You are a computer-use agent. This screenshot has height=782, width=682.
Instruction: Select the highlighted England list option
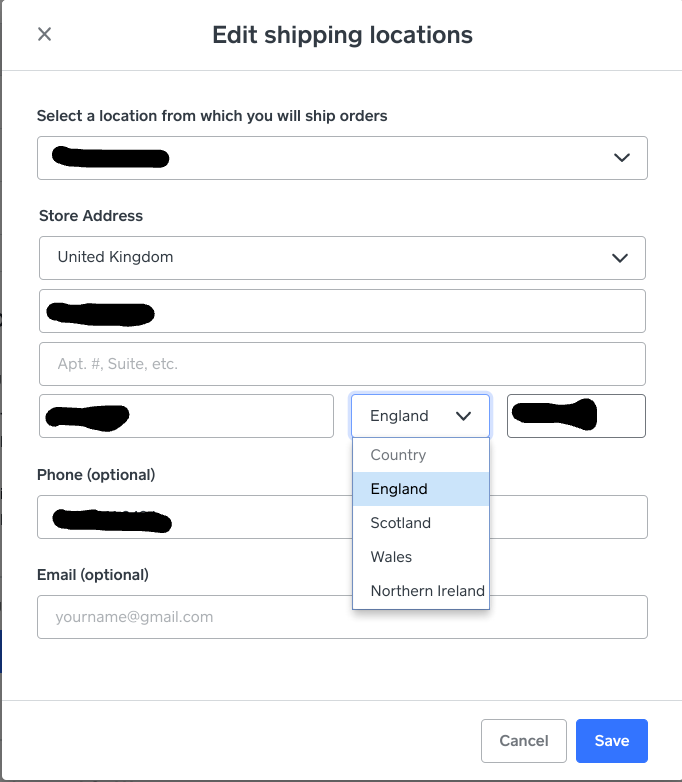click(x=399, y=489)
